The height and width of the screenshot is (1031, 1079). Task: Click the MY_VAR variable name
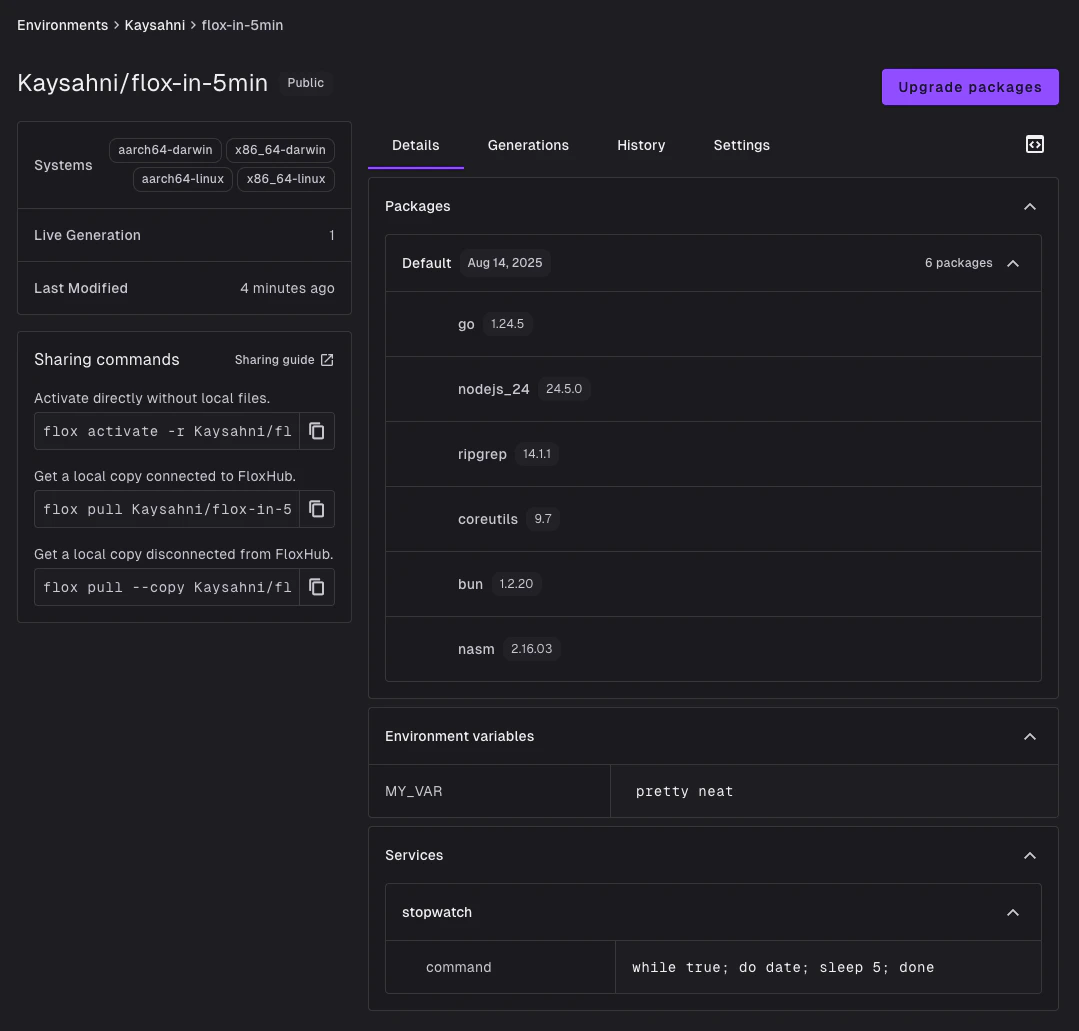click(414, 791)
